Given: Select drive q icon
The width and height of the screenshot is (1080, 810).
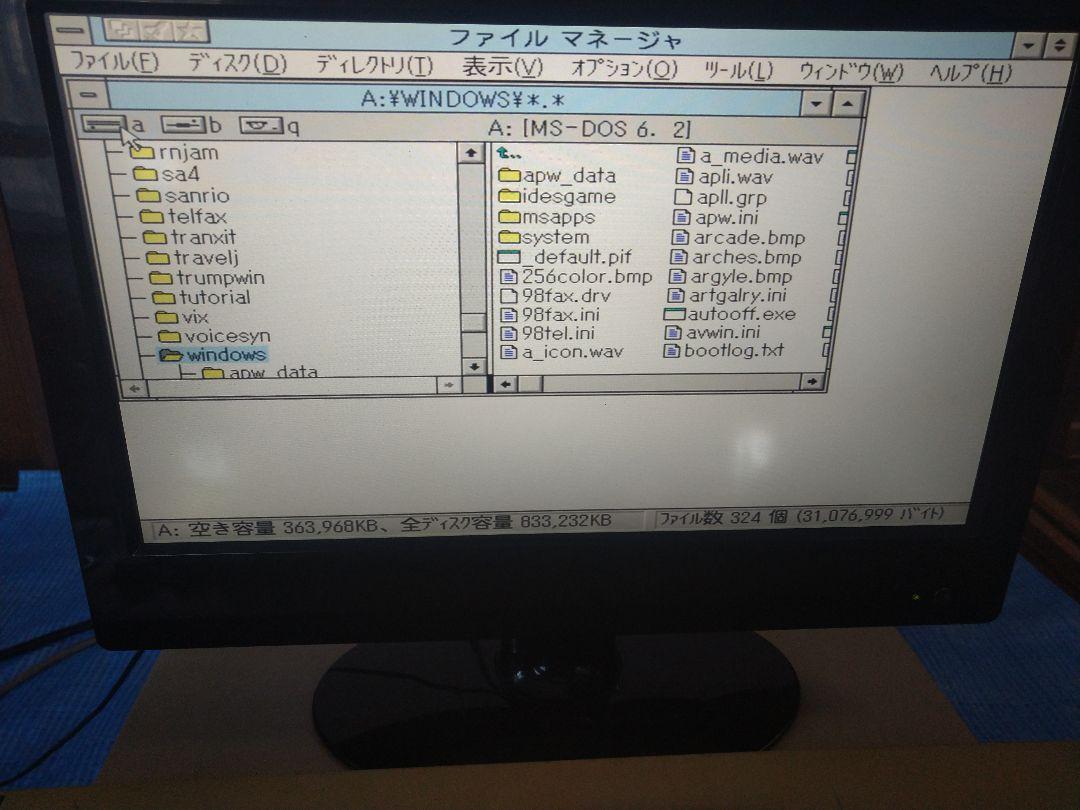Looking at the screenshot, I should point(261,125).
